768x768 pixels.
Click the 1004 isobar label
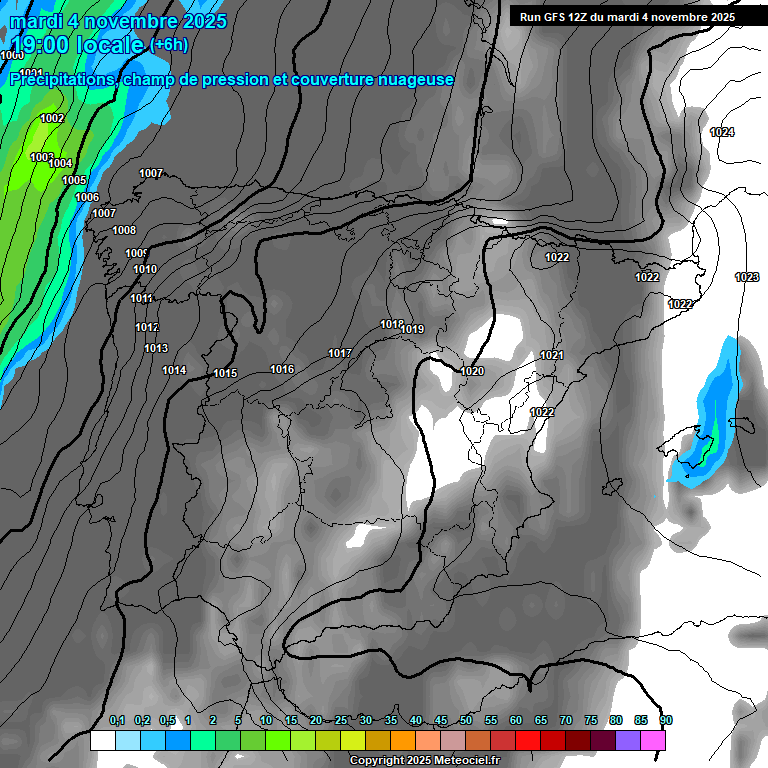60,163
